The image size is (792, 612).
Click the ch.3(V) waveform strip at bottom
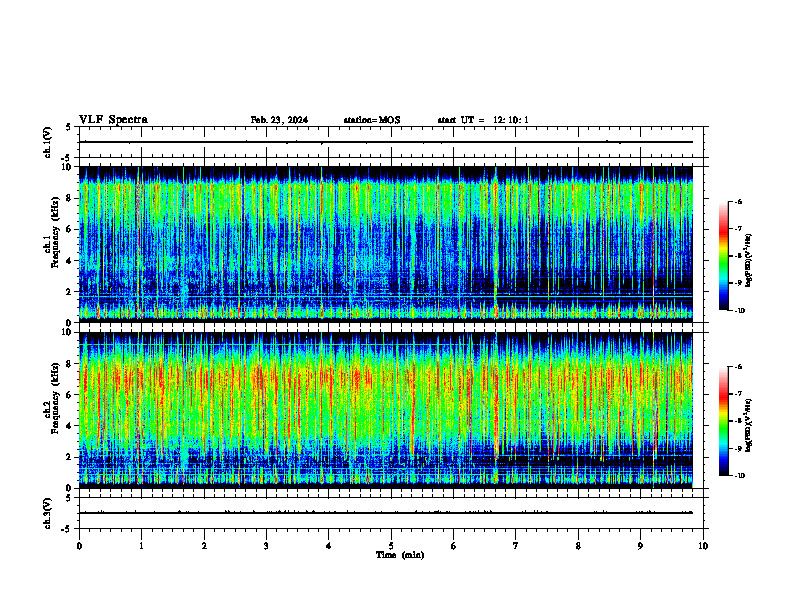pos(391,513)
